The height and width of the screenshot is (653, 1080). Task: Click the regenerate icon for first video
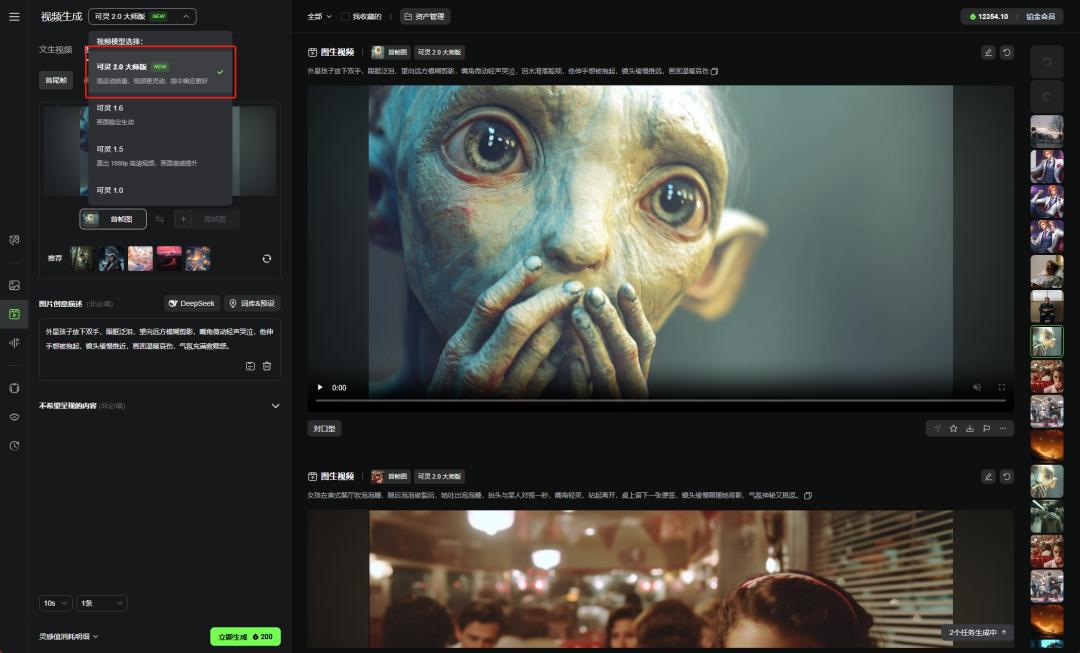coord(1006,52)
